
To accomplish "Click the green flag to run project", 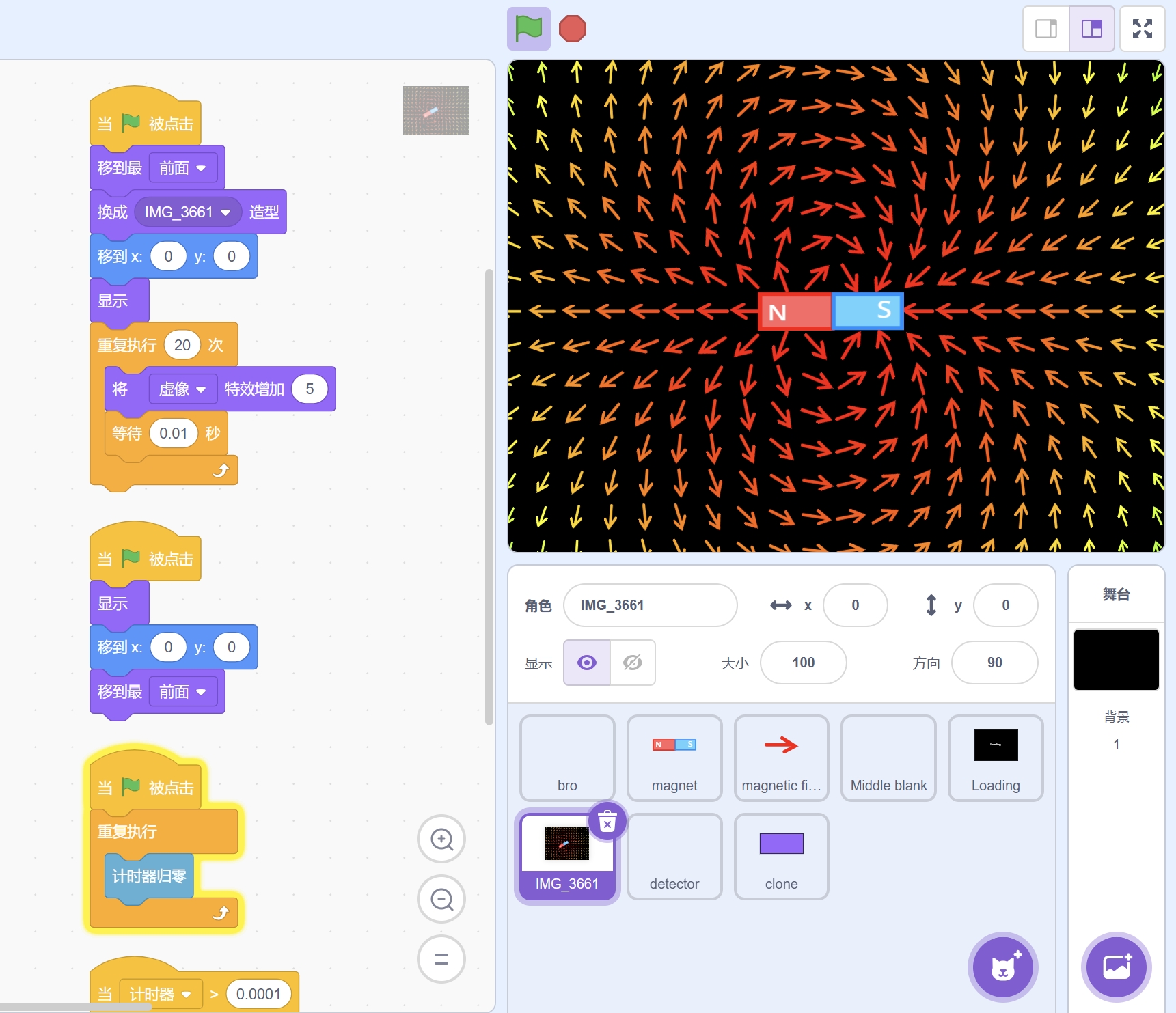I will pos(528,29).
